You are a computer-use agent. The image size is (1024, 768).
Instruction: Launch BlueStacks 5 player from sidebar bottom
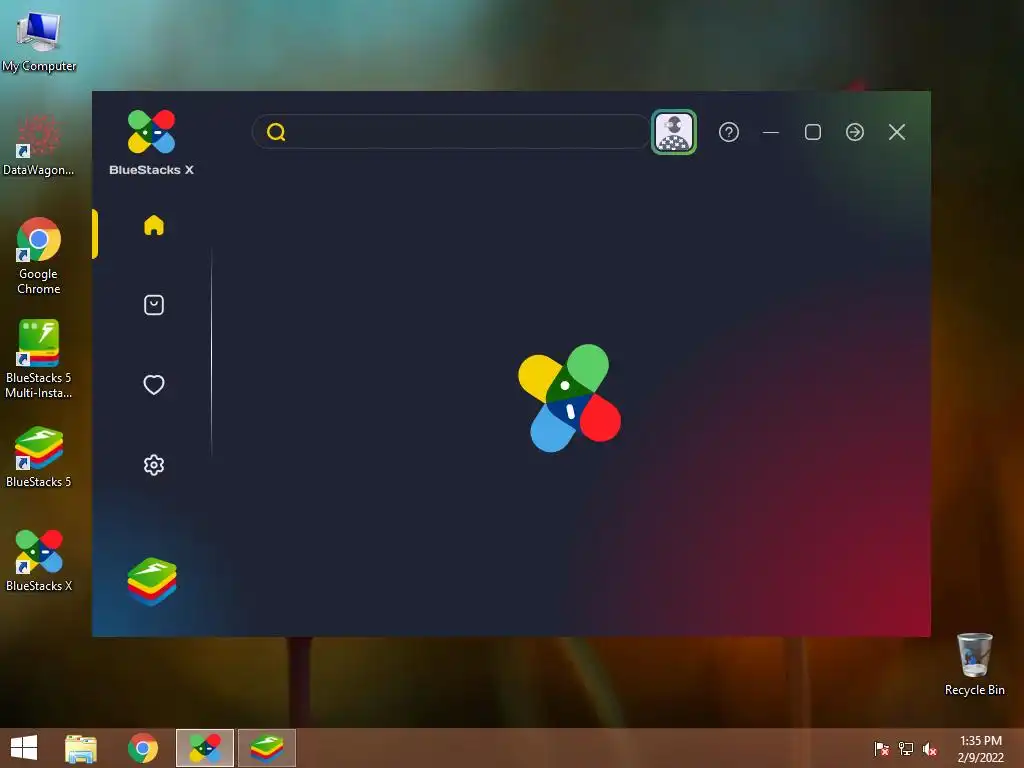coord(152,581)
